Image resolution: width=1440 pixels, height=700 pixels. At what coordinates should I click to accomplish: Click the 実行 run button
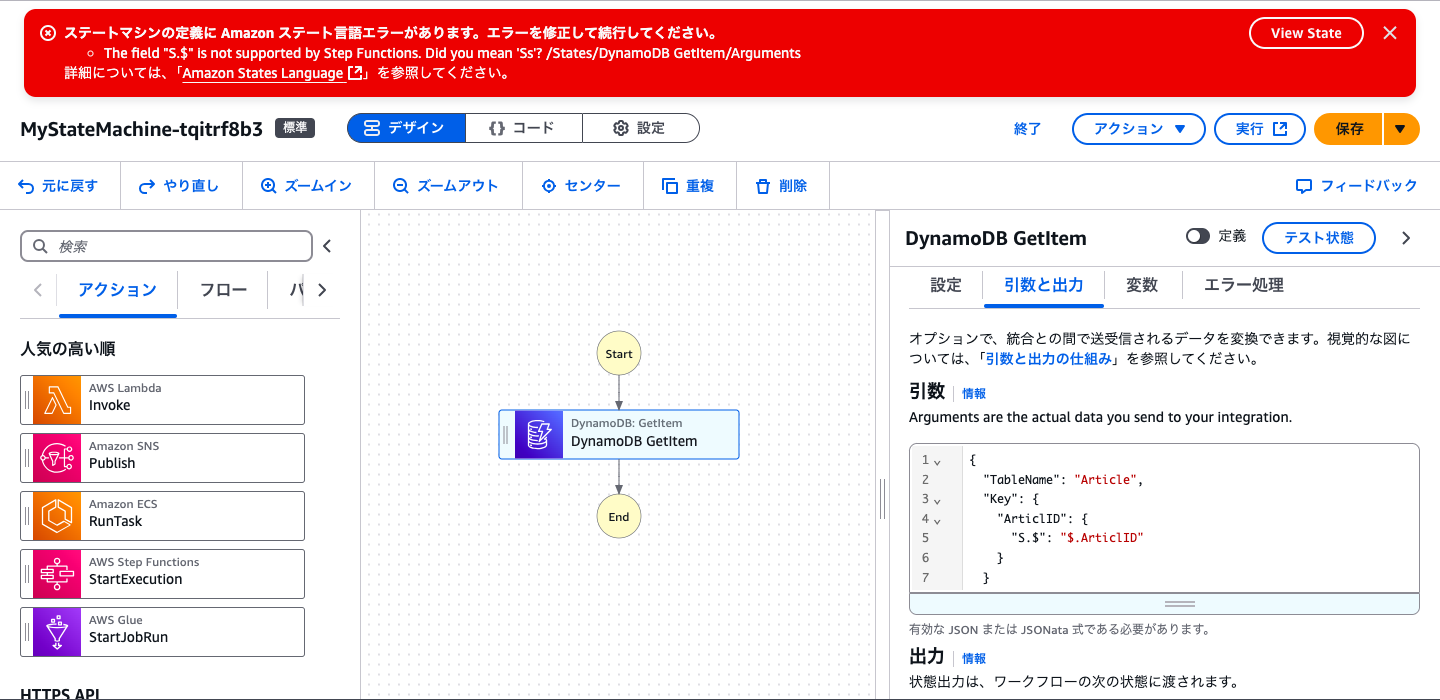1260,129
